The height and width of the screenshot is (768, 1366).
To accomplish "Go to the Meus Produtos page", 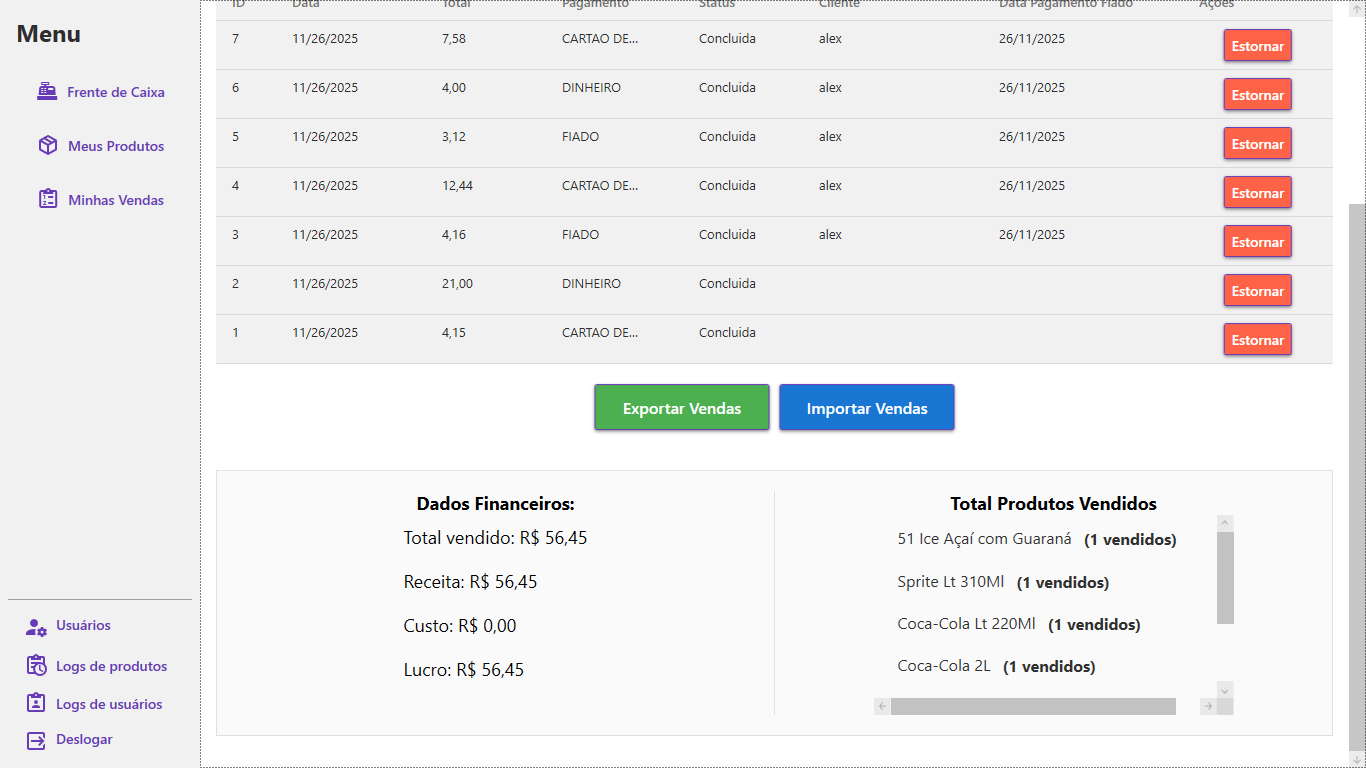I will pos(115,146).
